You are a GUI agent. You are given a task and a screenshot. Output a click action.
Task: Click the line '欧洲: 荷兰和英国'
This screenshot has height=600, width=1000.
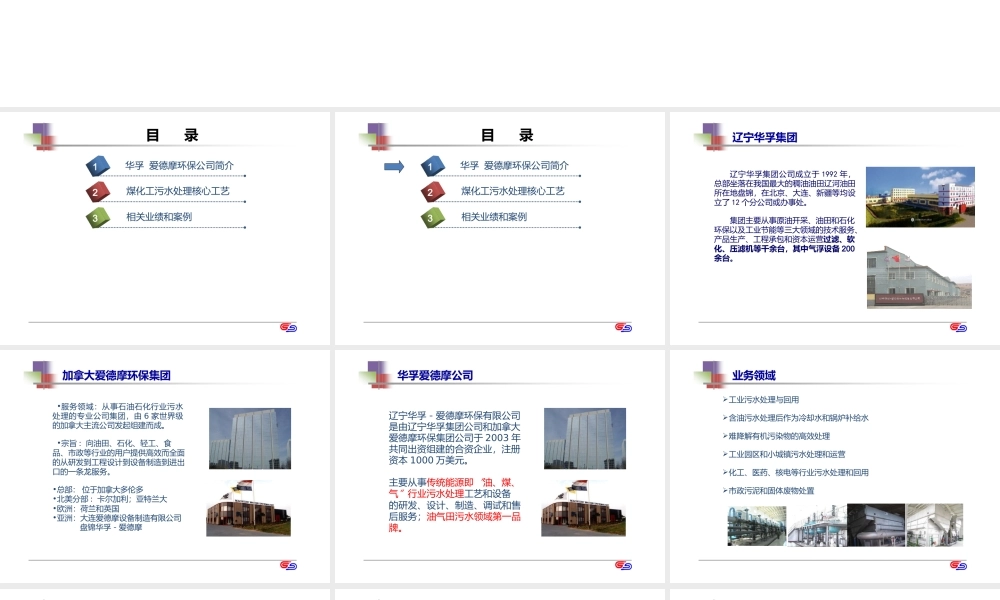[x=87, y=509]
